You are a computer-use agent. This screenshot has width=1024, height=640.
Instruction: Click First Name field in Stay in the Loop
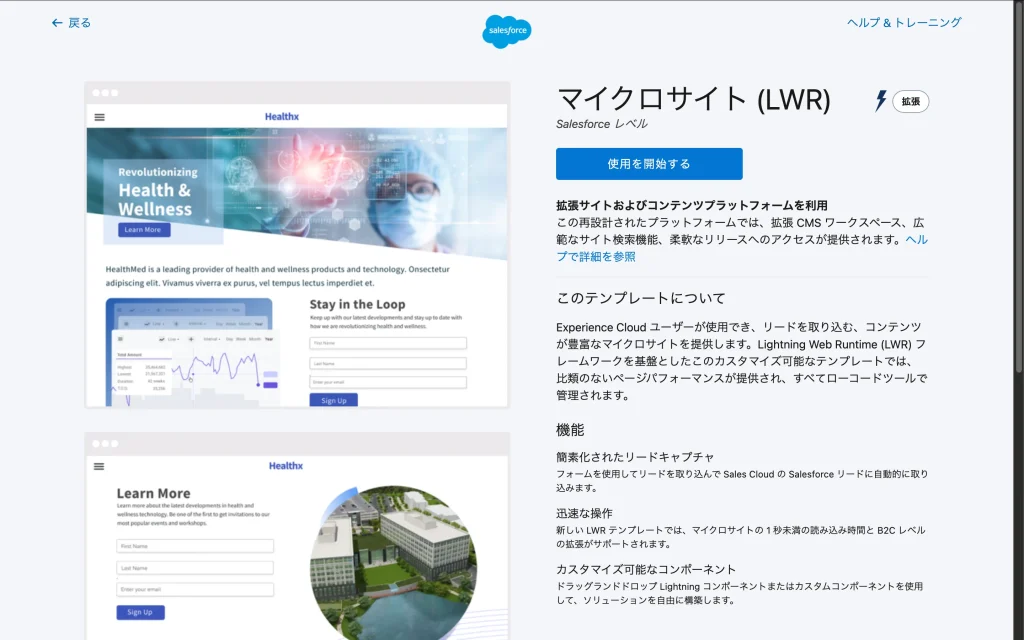388,343
